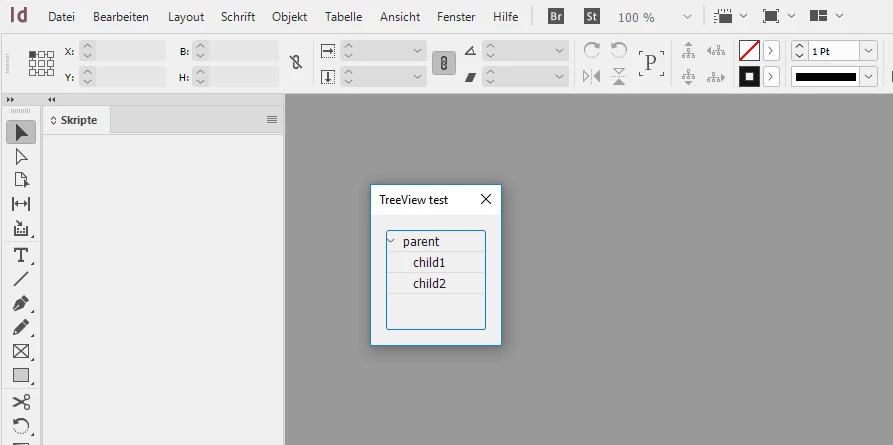The image size is (893, 445).
Task: Toggle constrain width and height proportions
Action: (296, 63)
